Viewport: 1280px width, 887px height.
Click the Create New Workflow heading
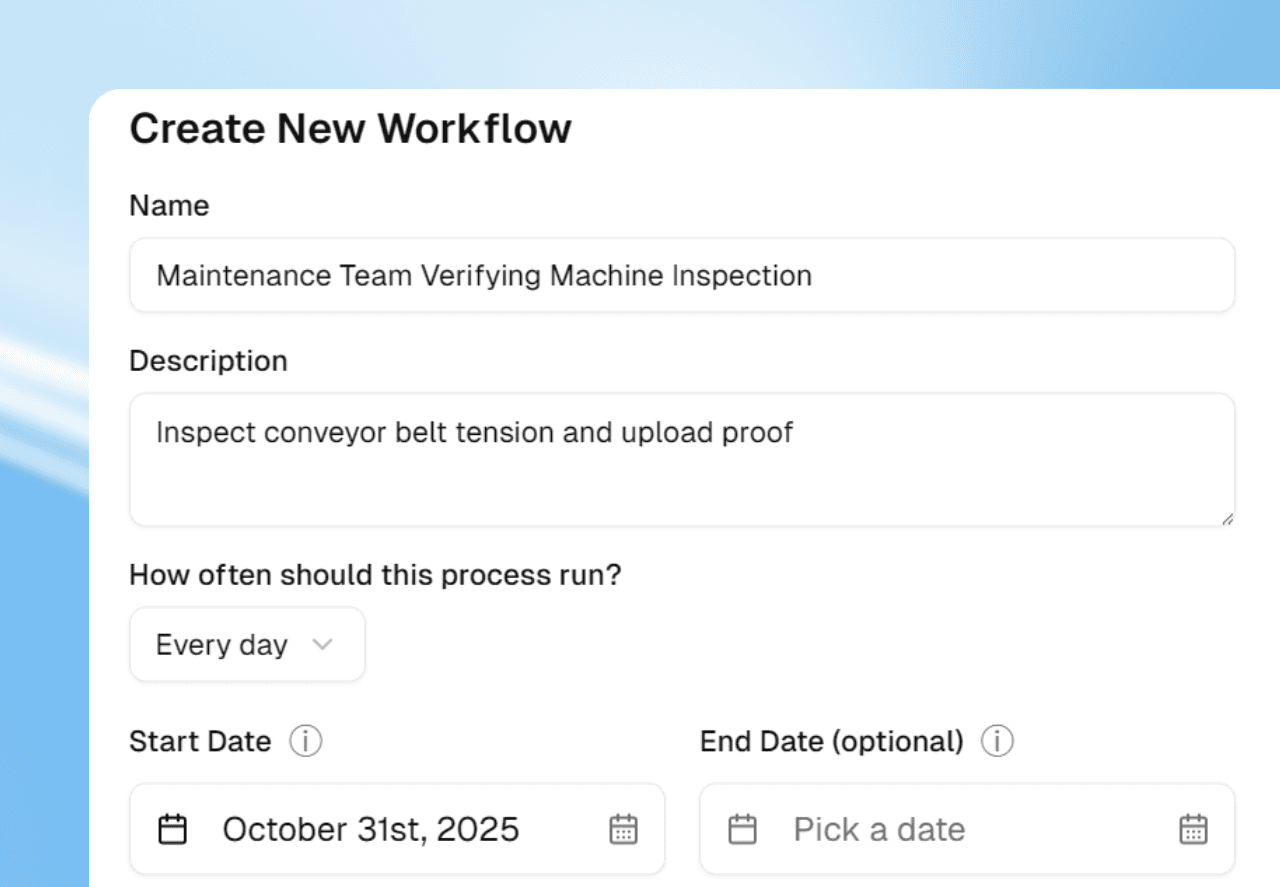[x=350, y=129]
